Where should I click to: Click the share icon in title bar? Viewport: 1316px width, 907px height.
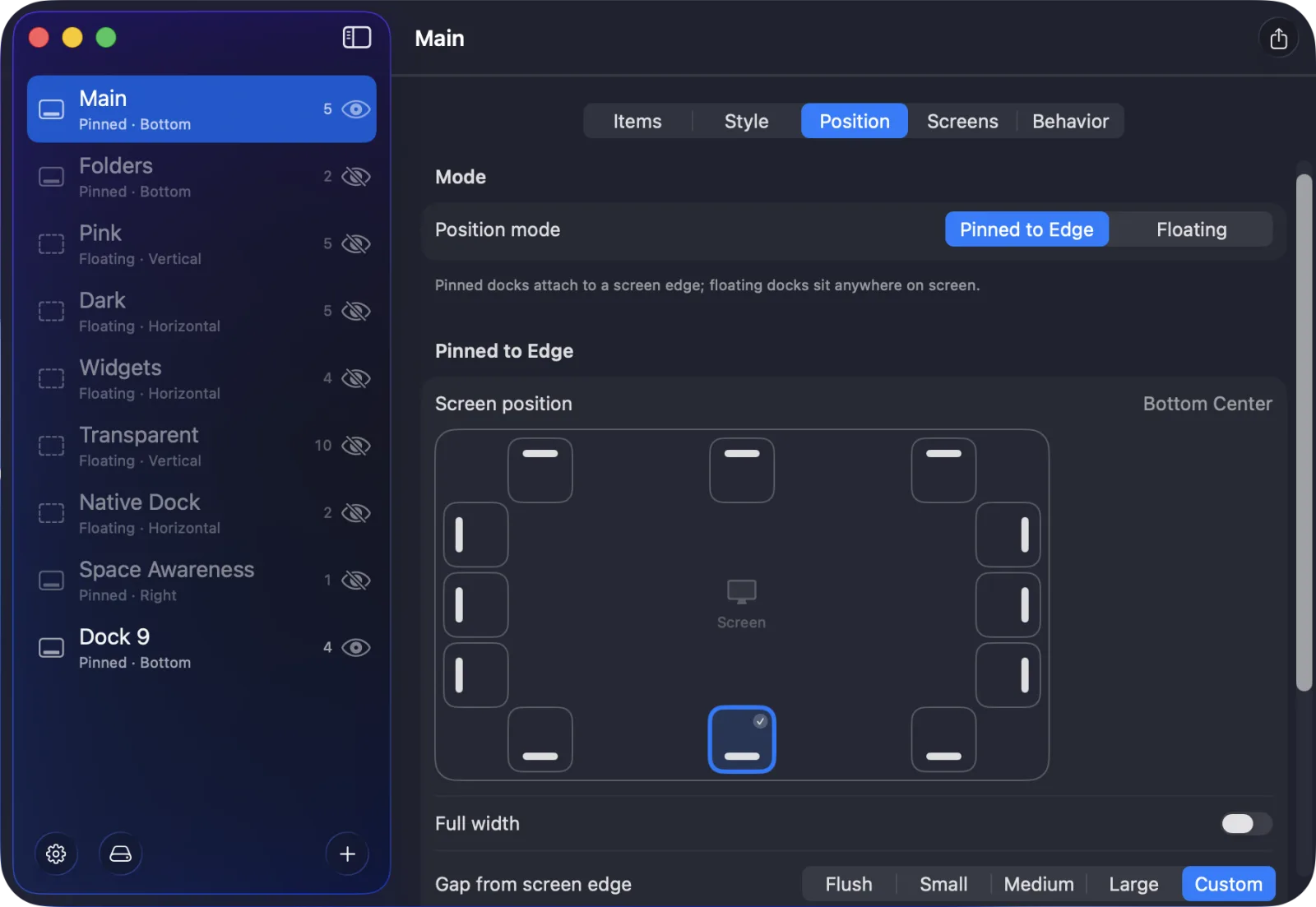1278,39
